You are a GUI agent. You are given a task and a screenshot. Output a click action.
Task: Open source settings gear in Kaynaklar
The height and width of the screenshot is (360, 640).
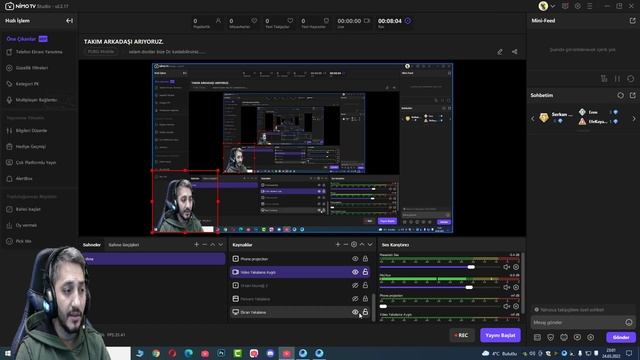[x=354, y=244]
